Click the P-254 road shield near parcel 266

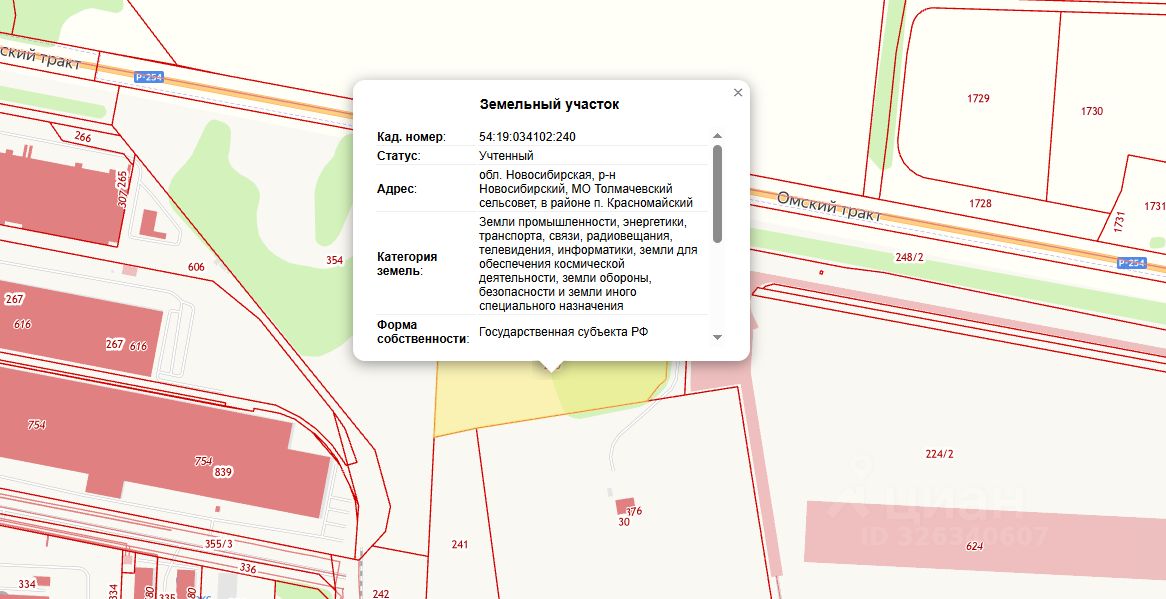coord(149,77)
